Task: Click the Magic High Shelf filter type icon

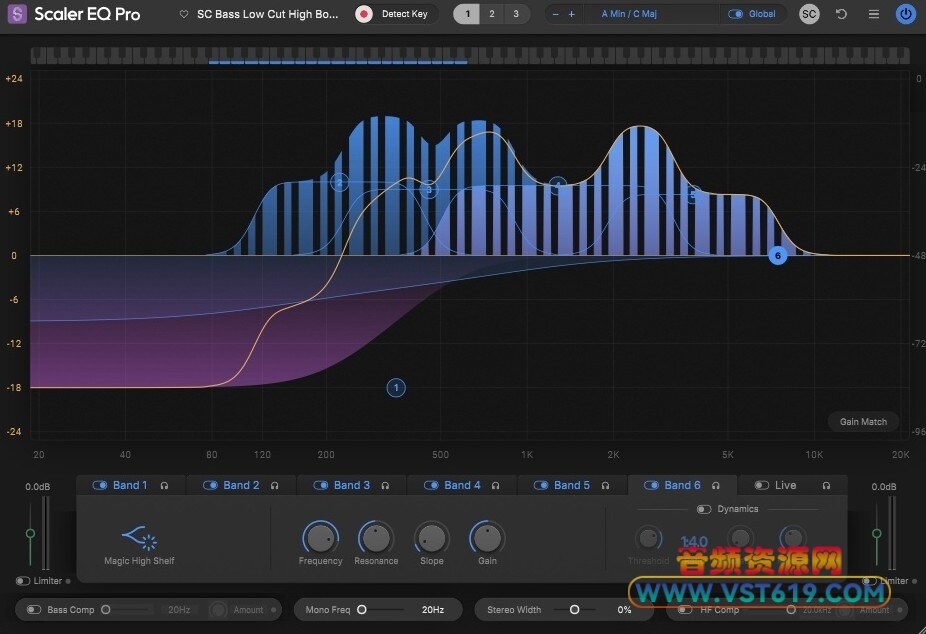Action: point(139,537)
